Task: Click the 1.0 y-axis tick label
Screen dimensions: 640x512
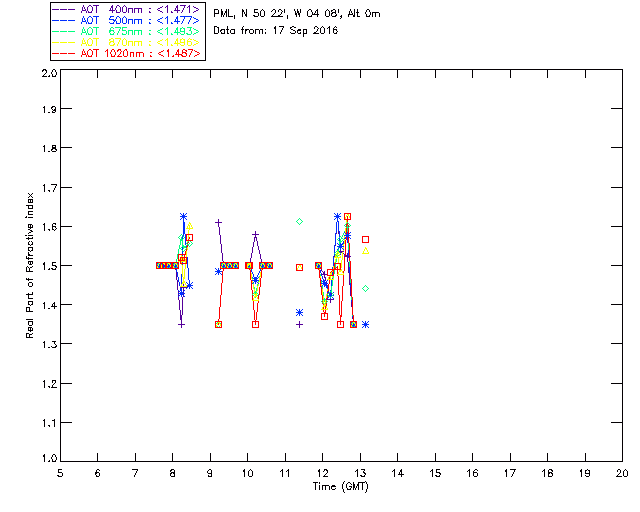Action: tap(49, 458)
